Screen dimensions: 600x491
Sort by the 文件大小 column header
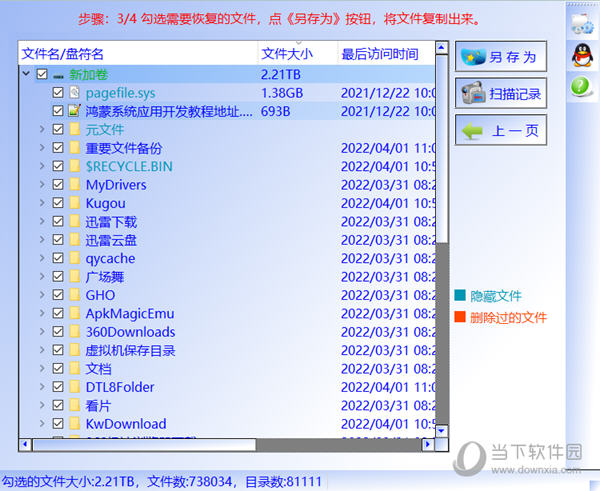298,54
